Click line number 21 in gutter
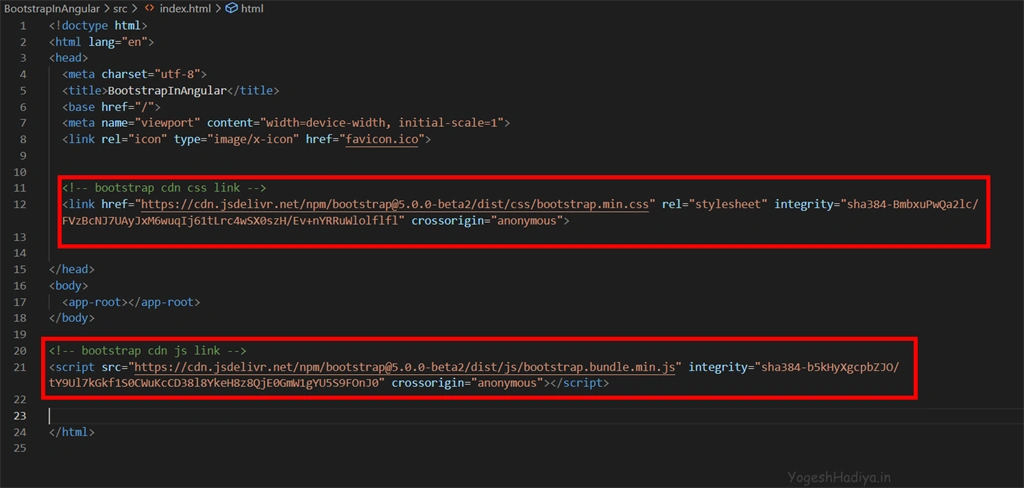This screenshot has height=488, width=1024. click(19, 367)
